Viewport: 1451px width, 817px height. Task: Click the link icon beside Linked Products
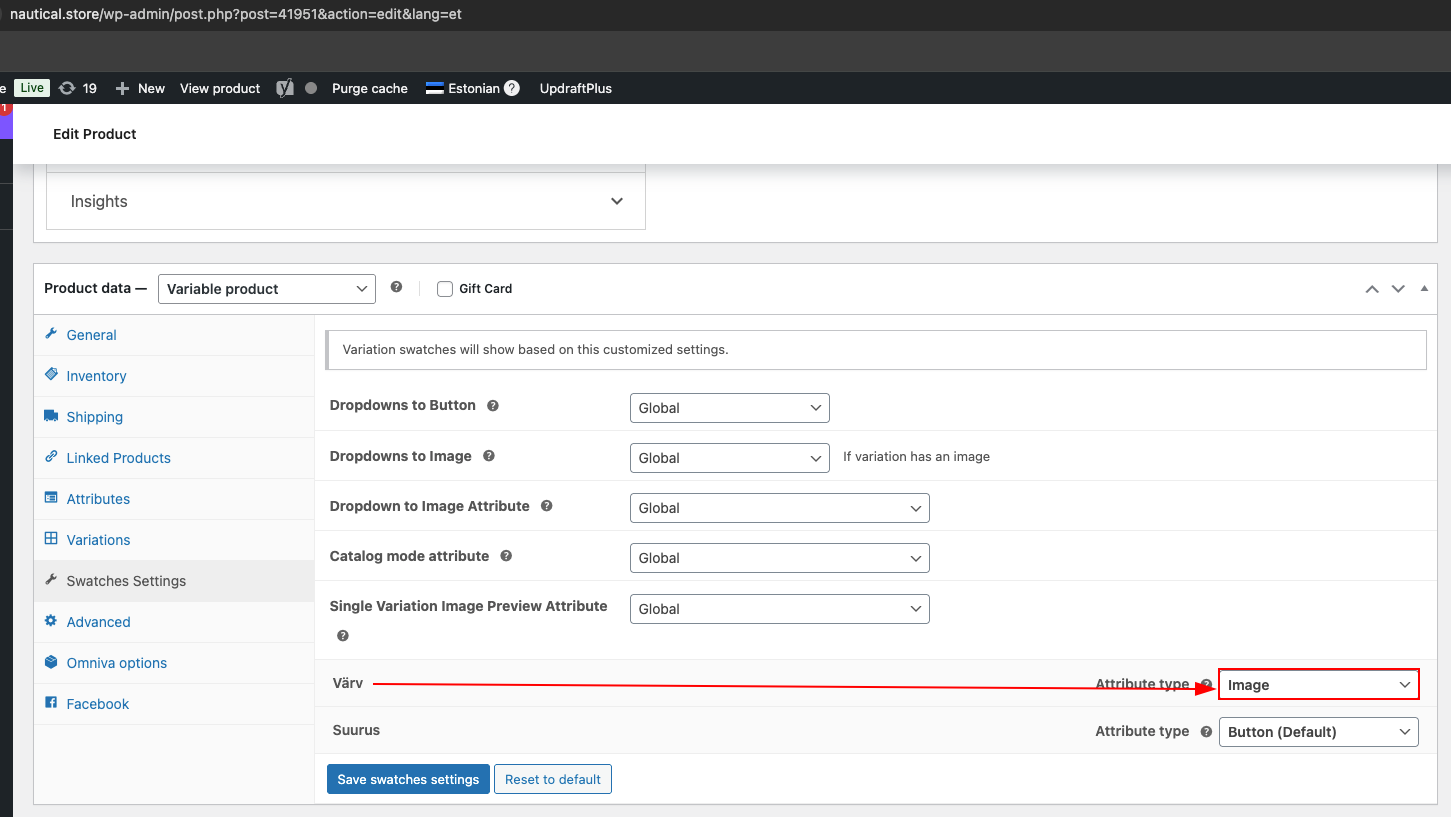[51, 457]
